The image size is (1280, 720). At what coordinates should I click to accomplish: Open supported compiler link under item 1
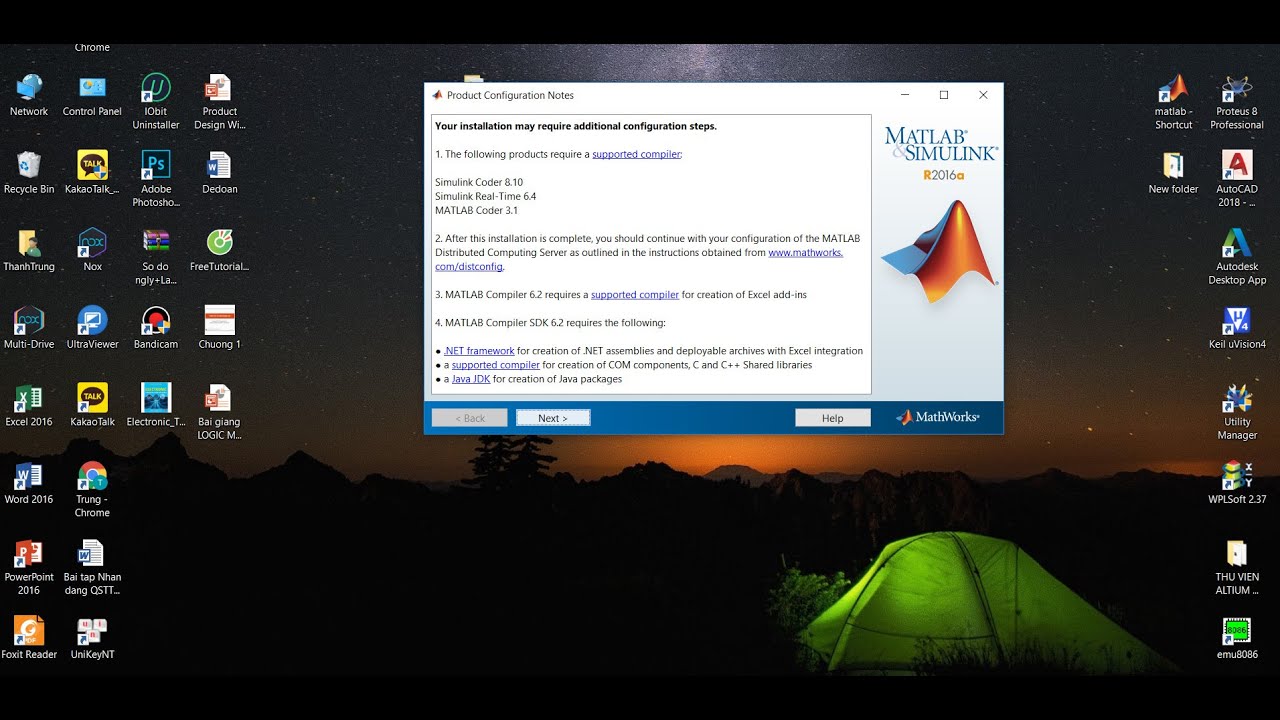tap(636, 154)
